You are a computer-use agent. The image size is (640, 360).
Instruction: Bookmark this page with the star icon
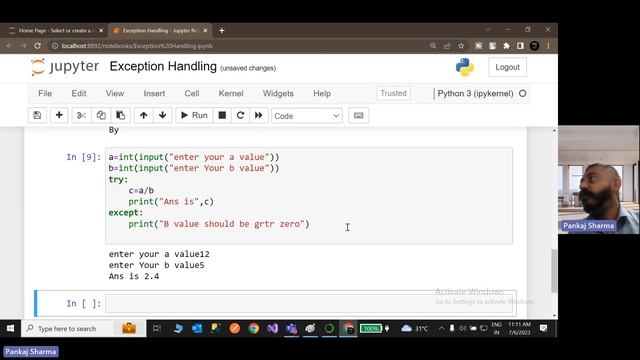461,46
